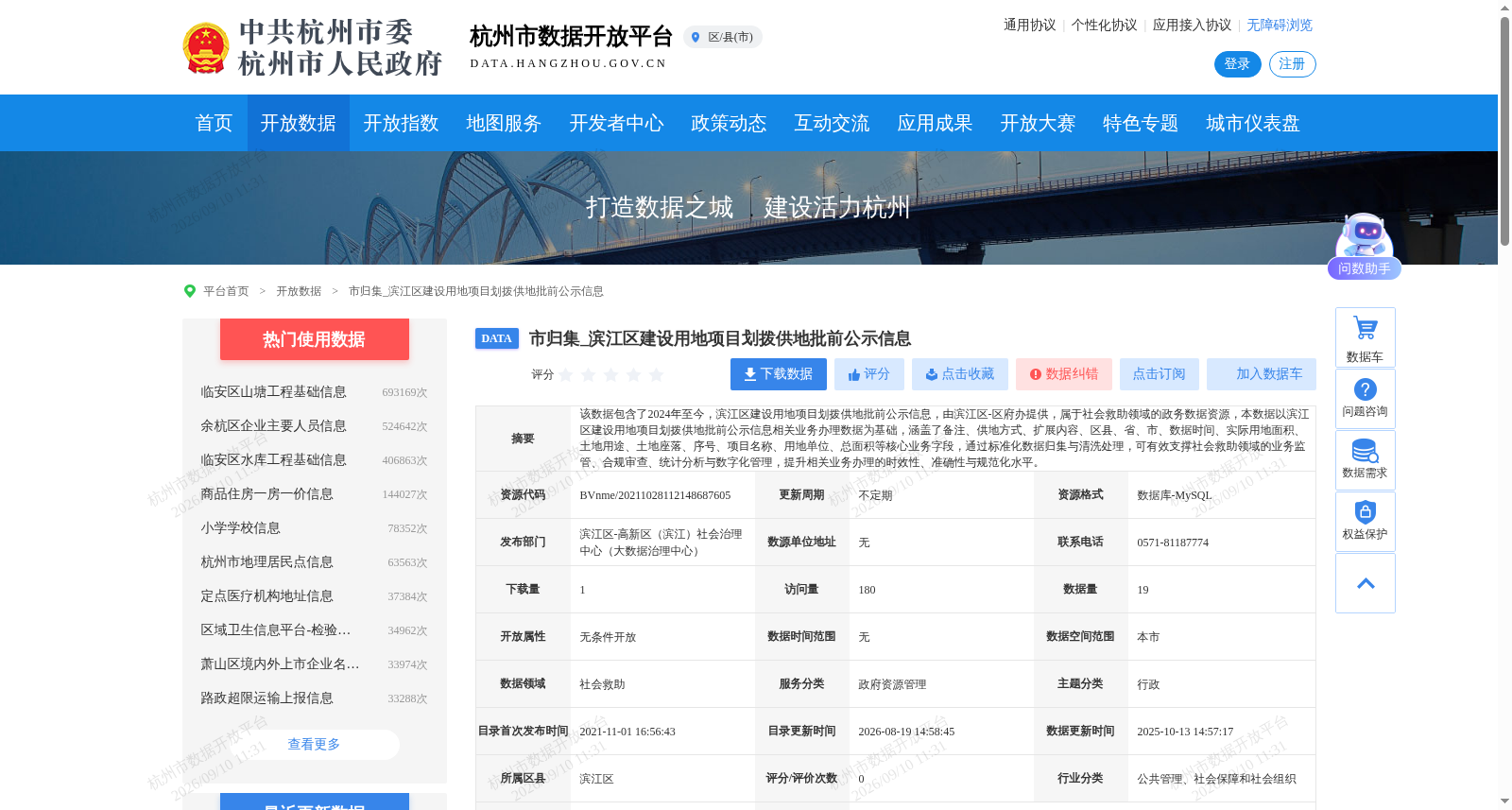Screen dimensions: 1512x810
Task: Click the 下载数据 download button
Action: (779, 374)
